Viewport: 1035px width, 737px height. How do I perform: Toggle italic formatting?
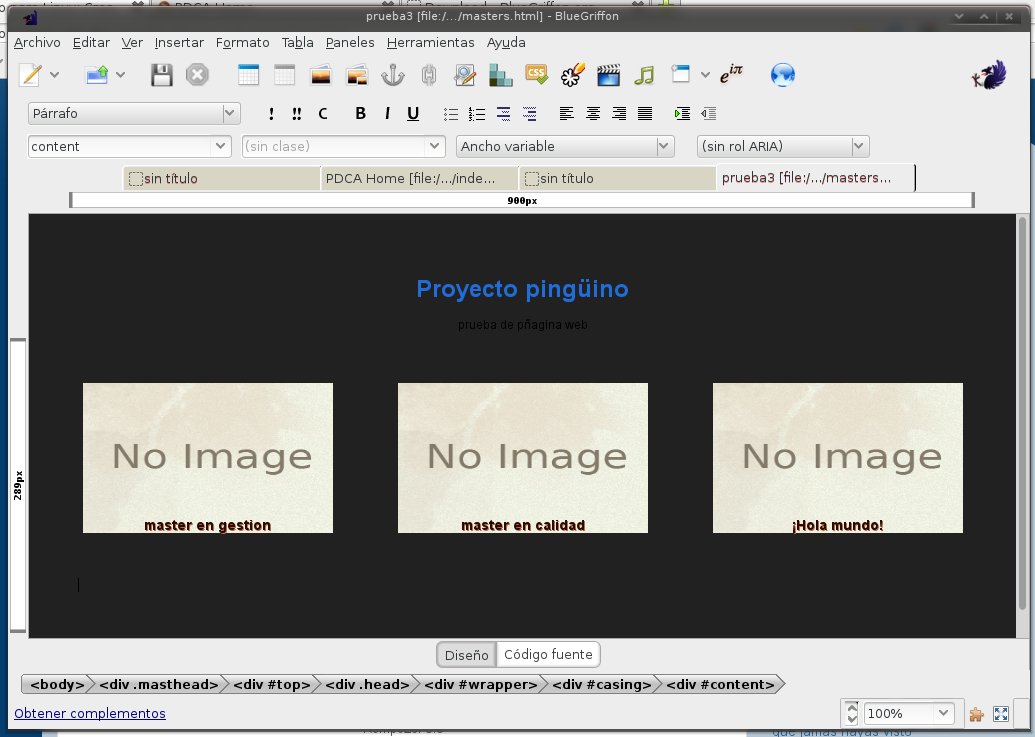pyautogui.click(x=387, y=113)
